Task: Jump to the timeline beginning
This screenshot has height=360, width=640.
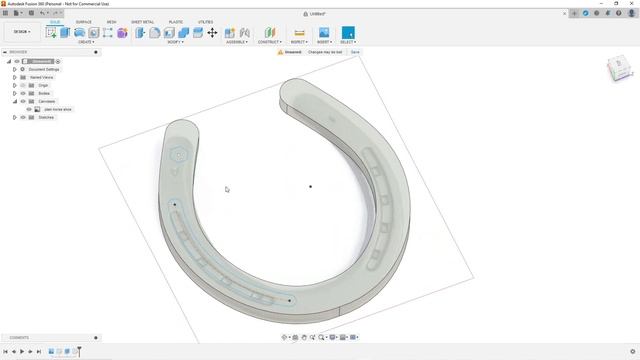Action: coord(5,351)
